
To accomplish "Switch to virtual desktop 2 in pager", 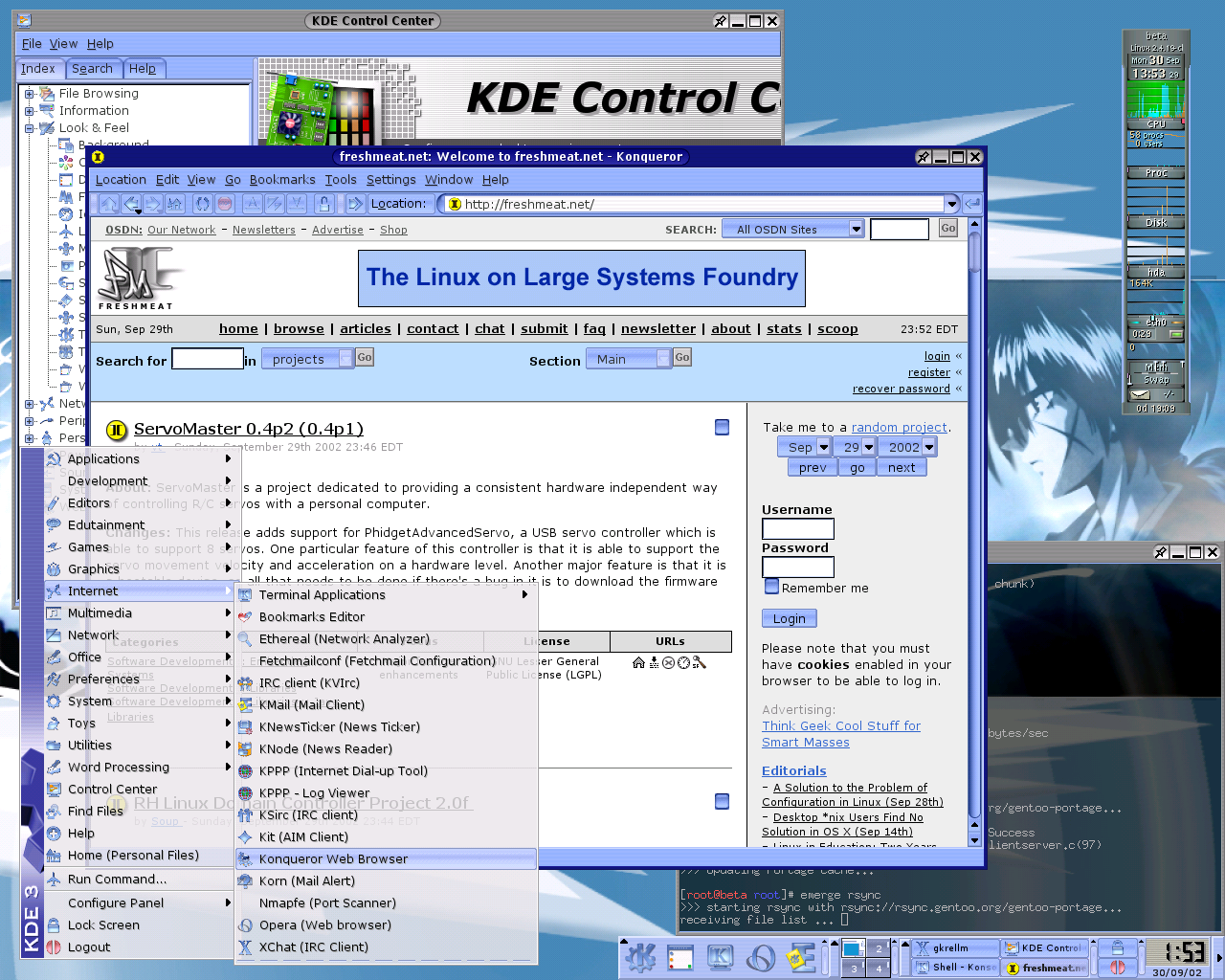I will click(879, 948).
